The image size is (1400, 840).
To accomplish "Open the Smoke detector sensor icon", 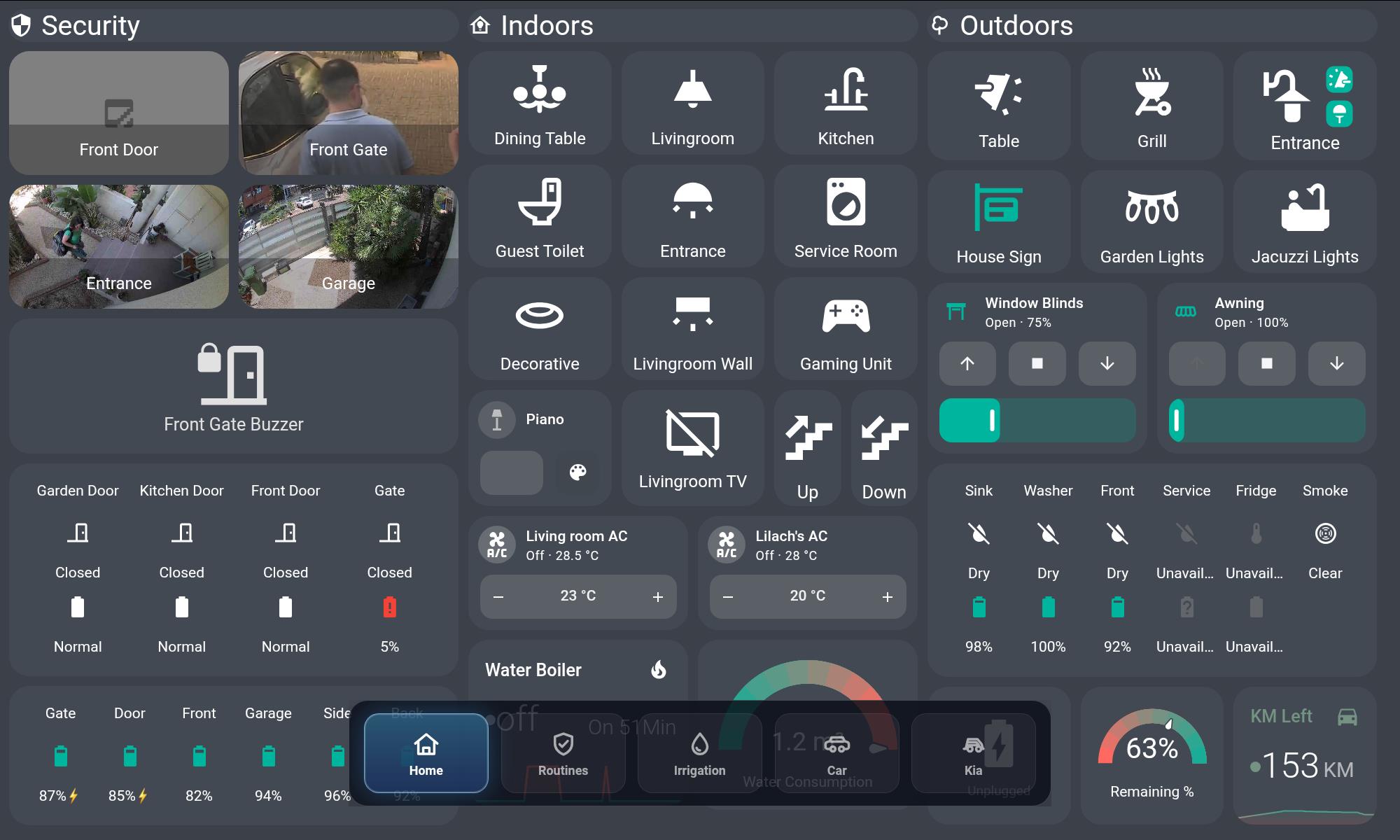I will pos(1325,533).
